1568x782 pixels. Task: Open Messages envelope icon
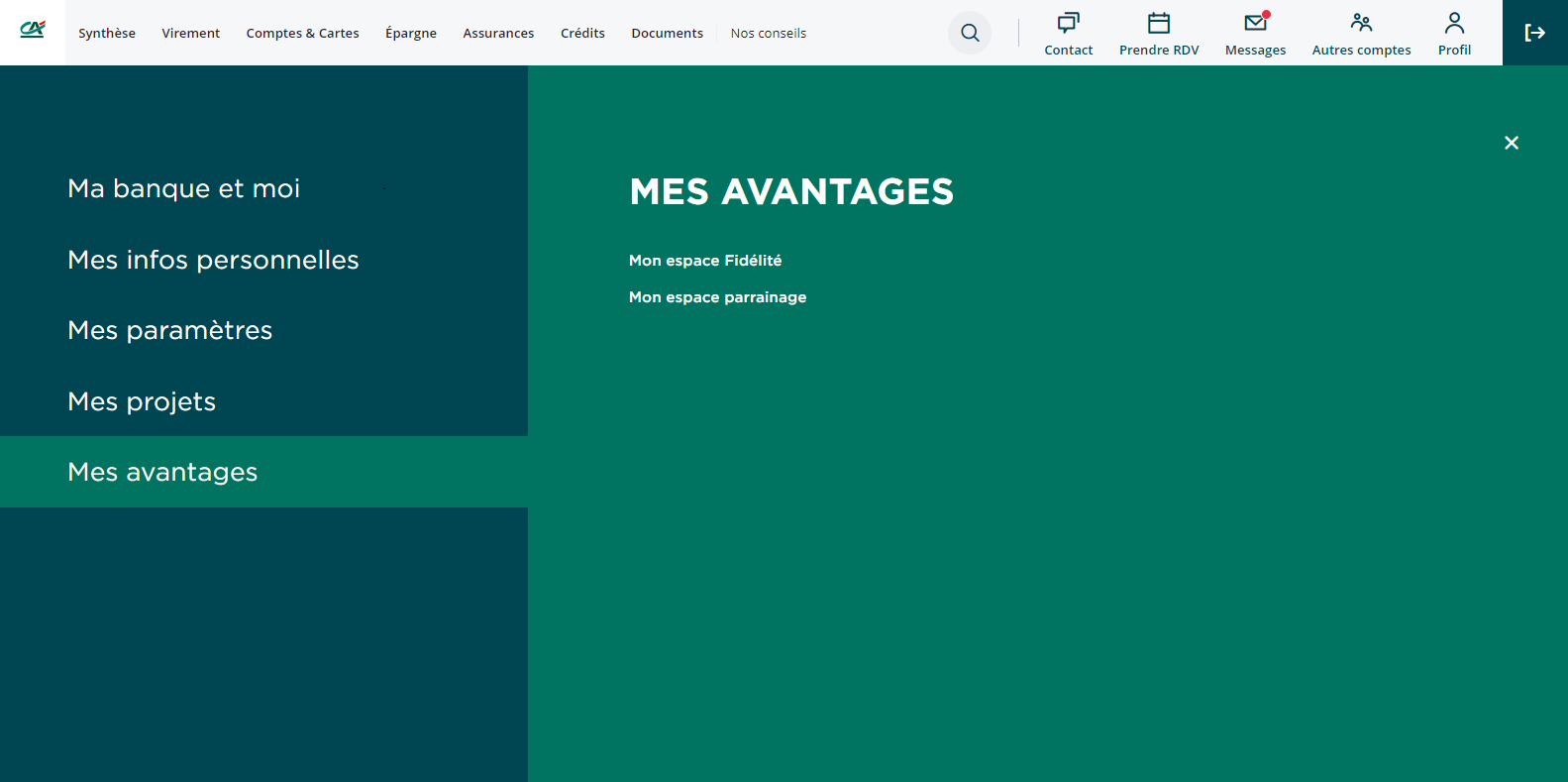1255,23
